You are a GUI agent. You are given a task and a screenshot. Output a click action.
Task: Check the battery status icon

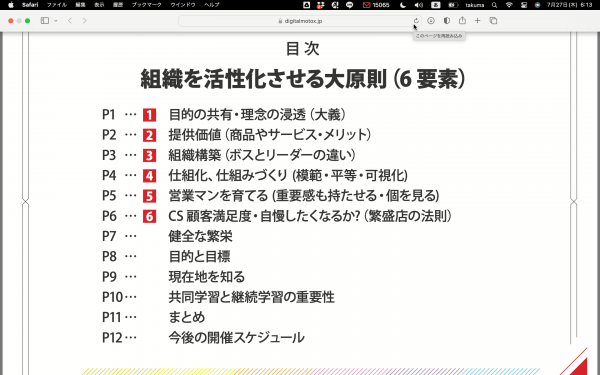point(453,5)
